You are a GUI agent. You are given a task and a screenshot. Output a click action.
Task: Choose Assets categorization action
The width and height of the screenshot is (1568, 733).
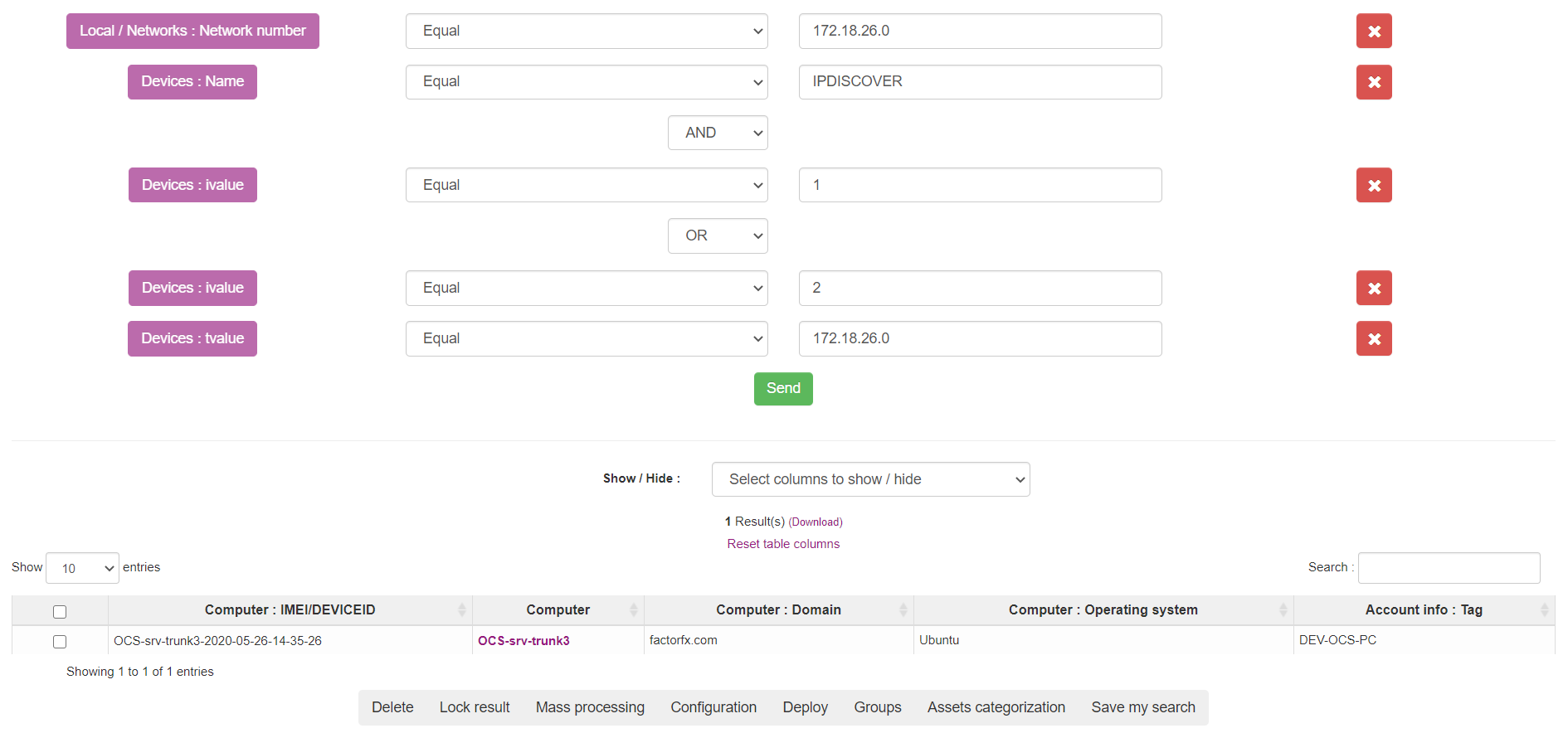996,707
